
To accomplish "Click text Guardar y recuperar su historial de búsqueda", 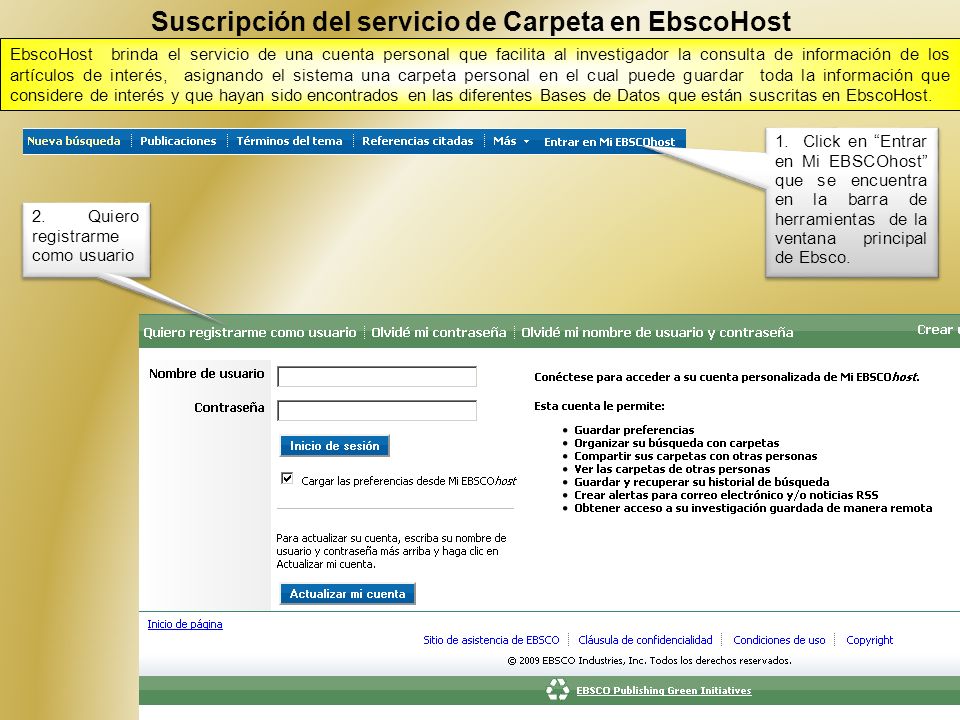I will [702, 482].
